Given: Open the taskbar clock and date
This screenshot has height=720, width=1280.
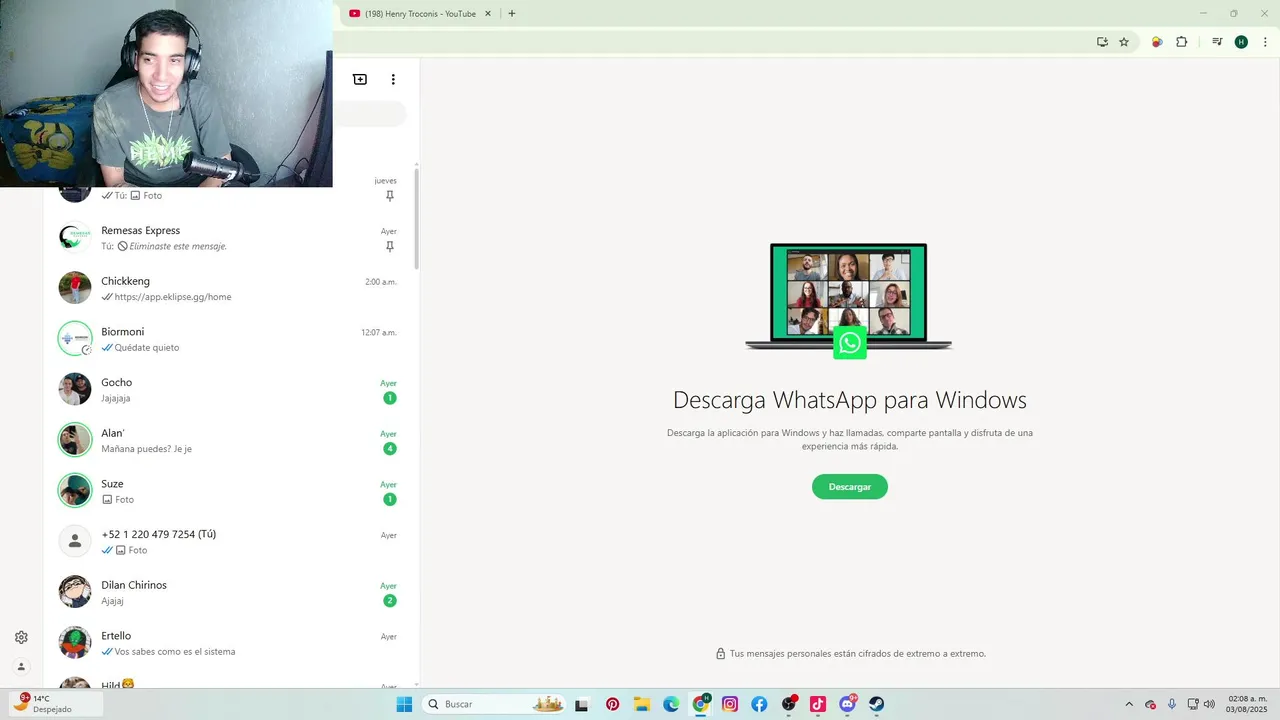Looking at the screenshot, I should 1247,704.
